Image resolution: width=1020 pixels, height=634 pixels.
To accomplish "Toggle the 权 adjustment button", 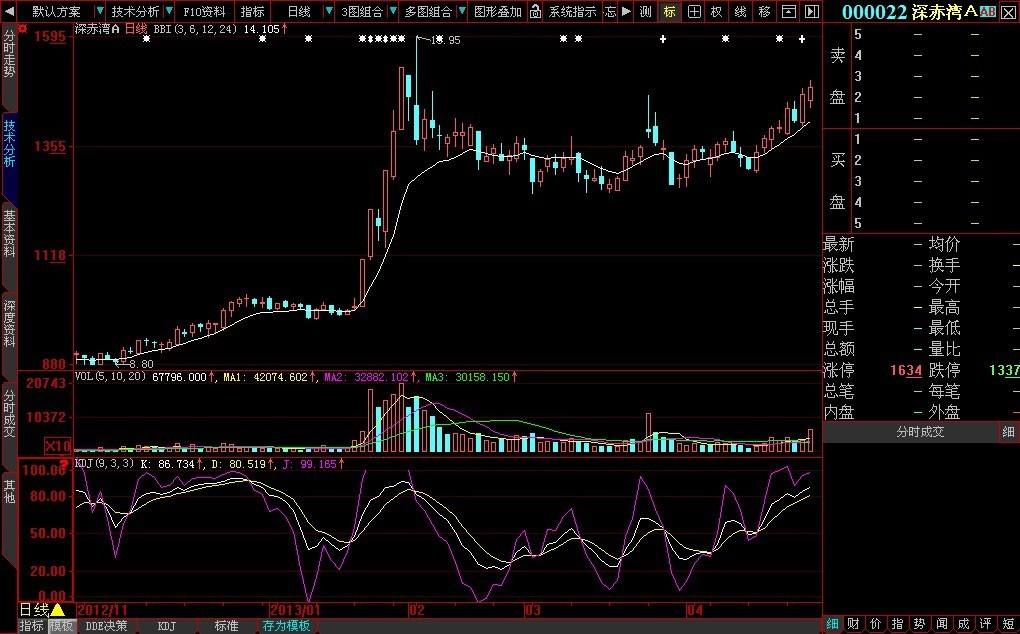I will pyautogui.click(x=716, y=12).
